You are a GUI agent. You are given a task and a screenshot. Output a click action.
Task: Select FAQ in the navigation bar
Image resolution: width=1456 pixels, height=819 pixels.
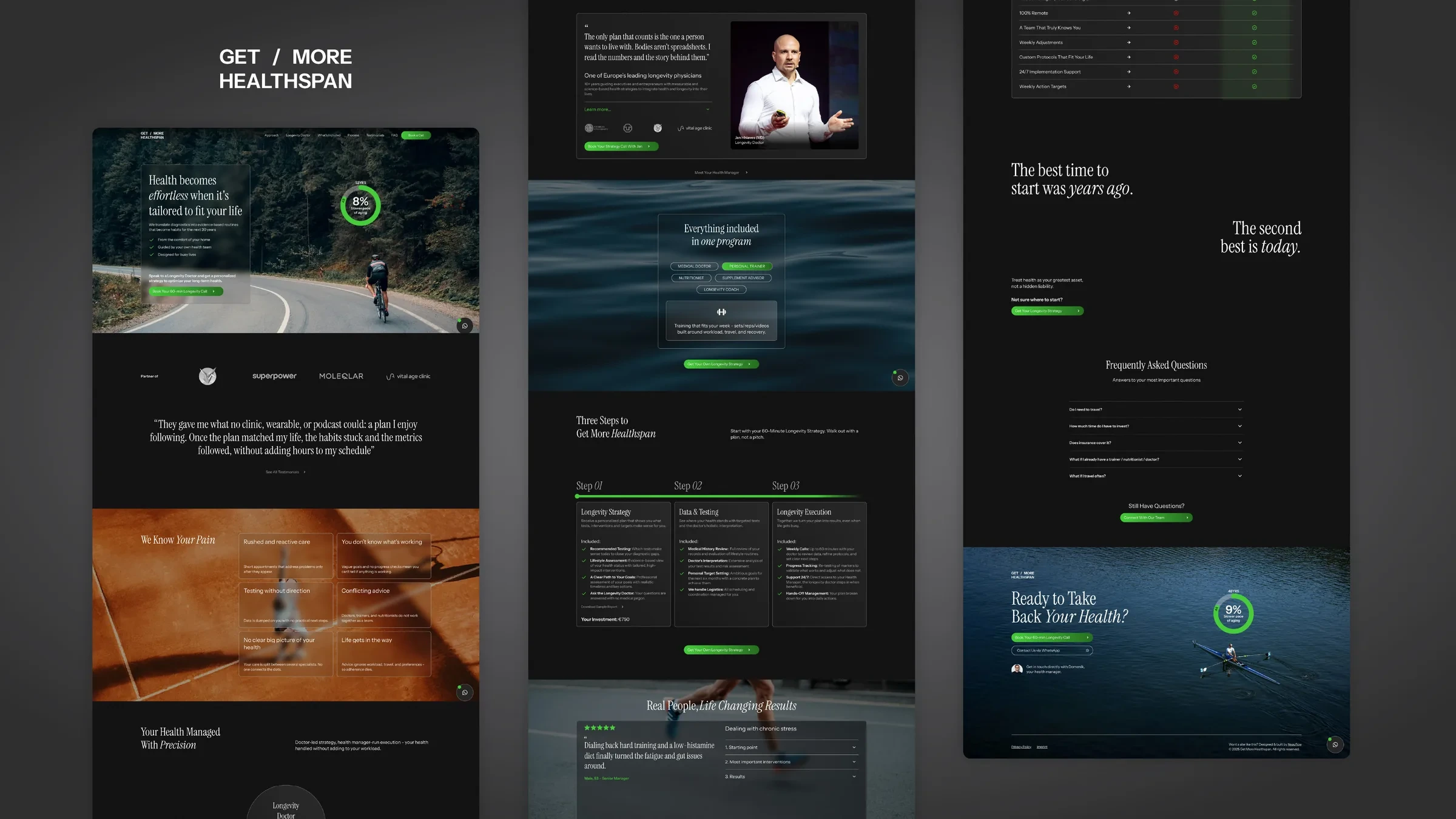tap(394, 135)
